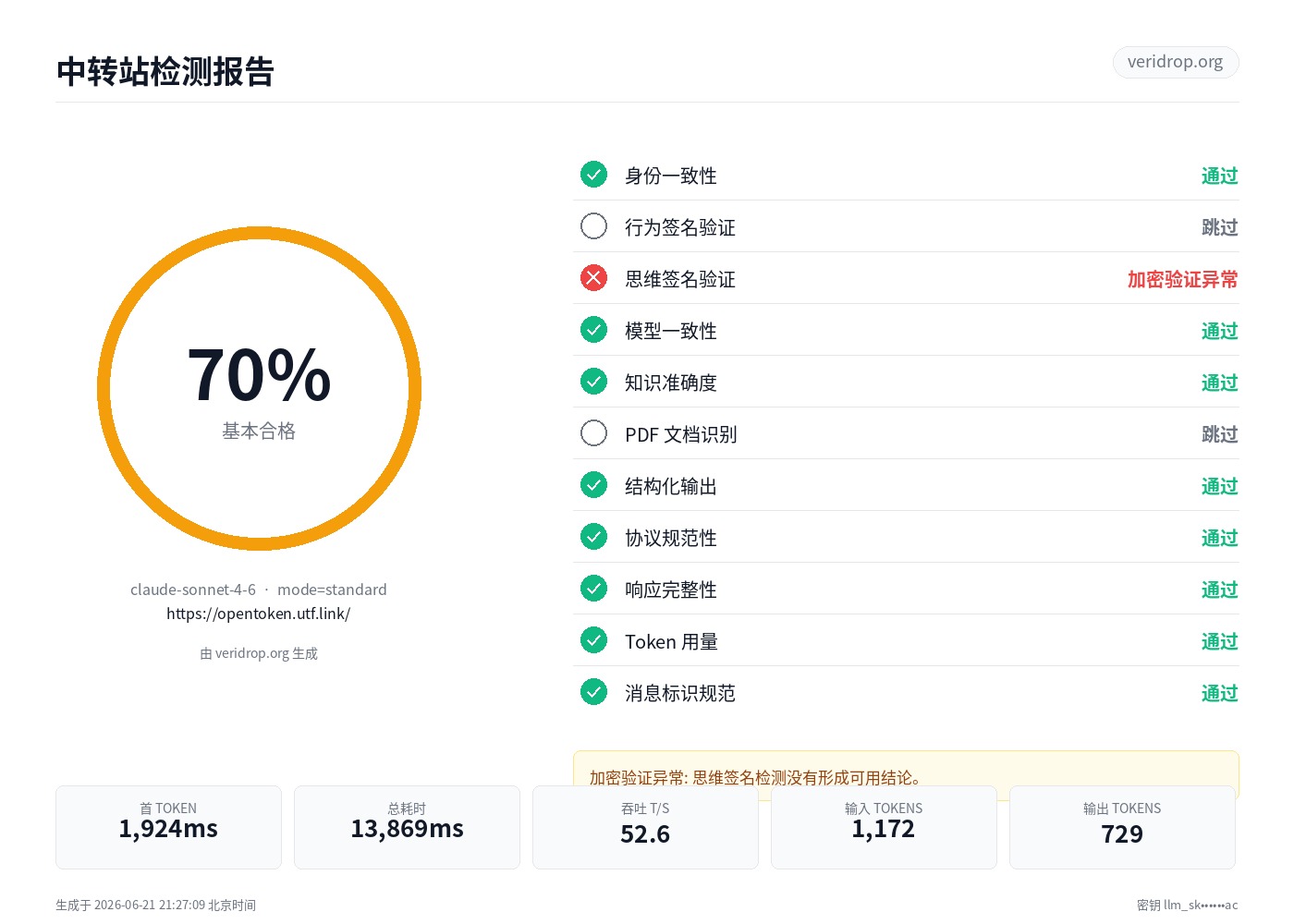Click empty circle beside 行为签名验证
Viewport: 1294px width, 924px height.
coord(593,226)
